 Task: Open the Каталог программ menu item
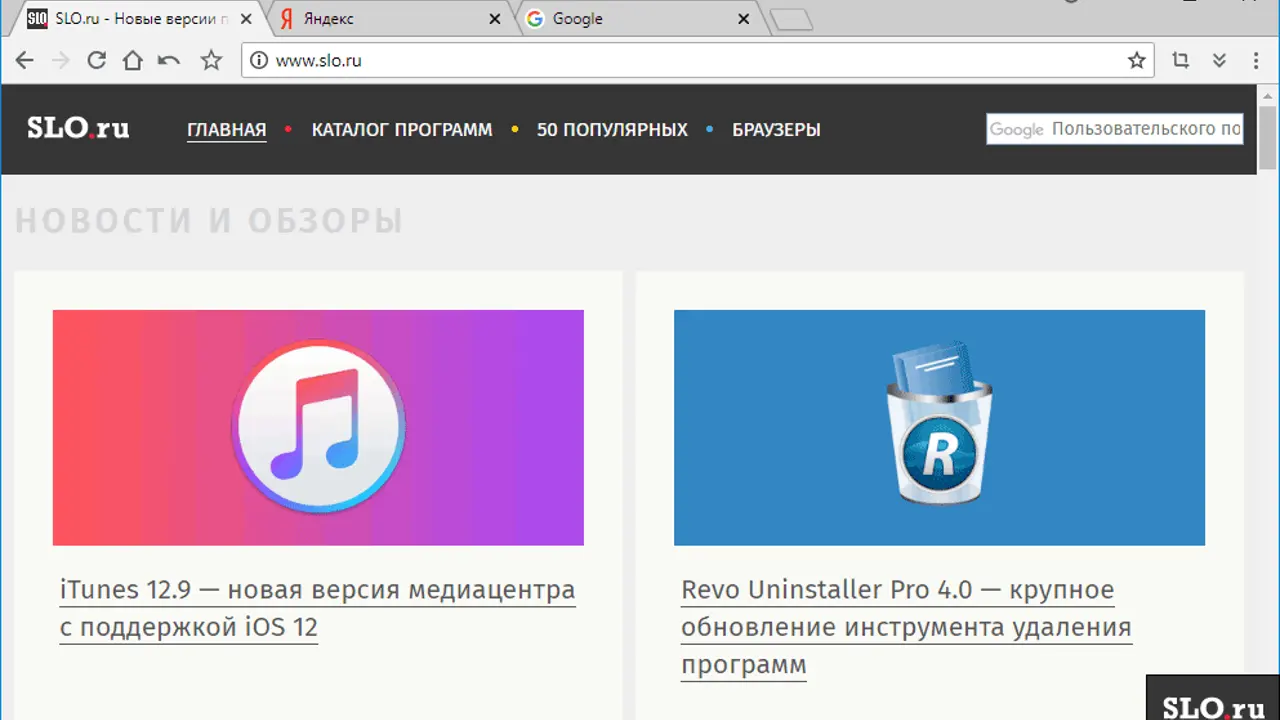pos(402,129)
